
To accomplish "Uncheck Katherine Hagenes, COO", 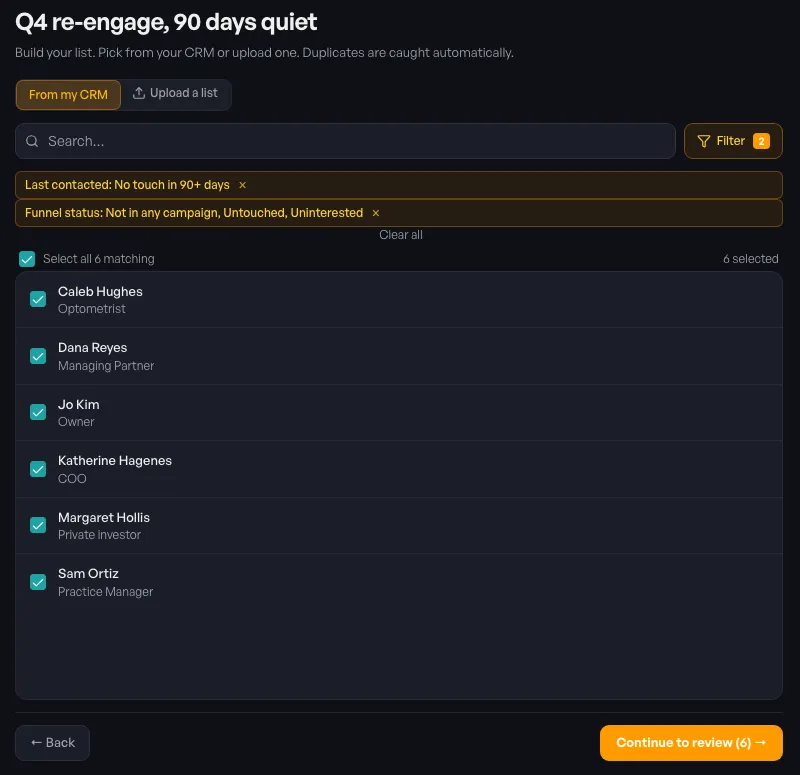I will pos(38,469).
